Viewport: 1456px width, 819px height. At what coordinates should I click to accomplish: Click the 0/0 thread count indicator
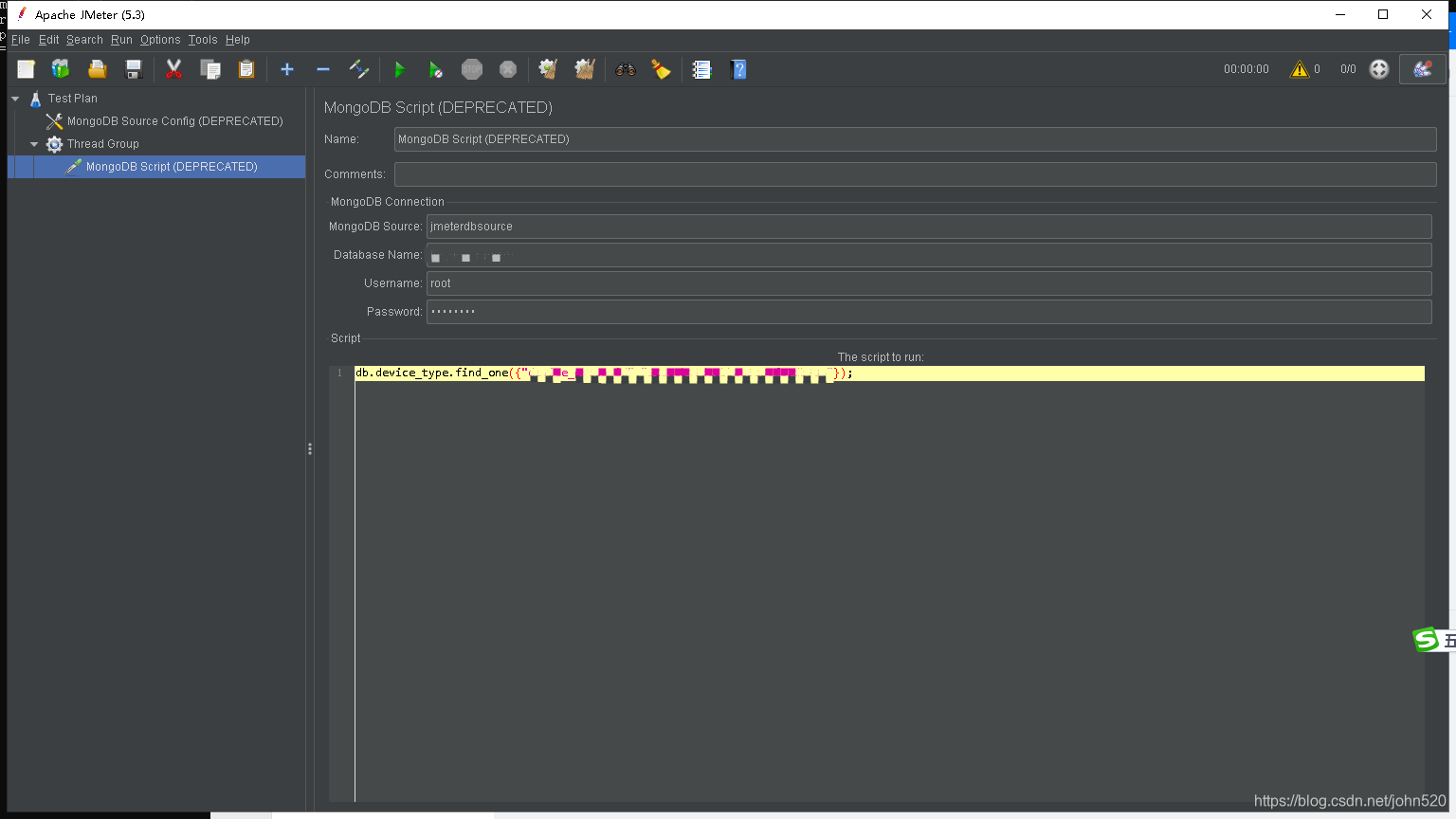click(1348, 69)
